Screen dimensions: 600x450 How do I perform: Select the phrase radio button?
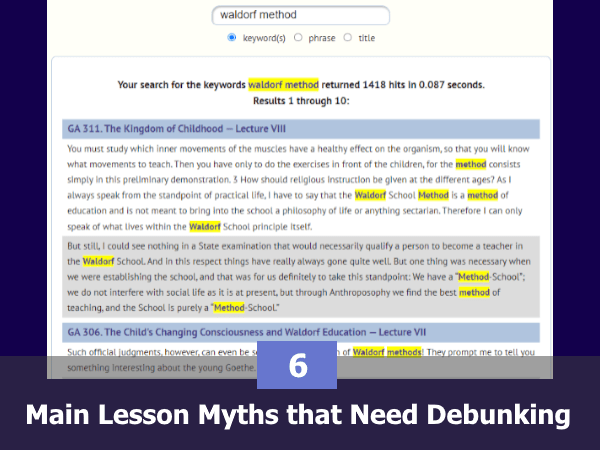[298, 38]
